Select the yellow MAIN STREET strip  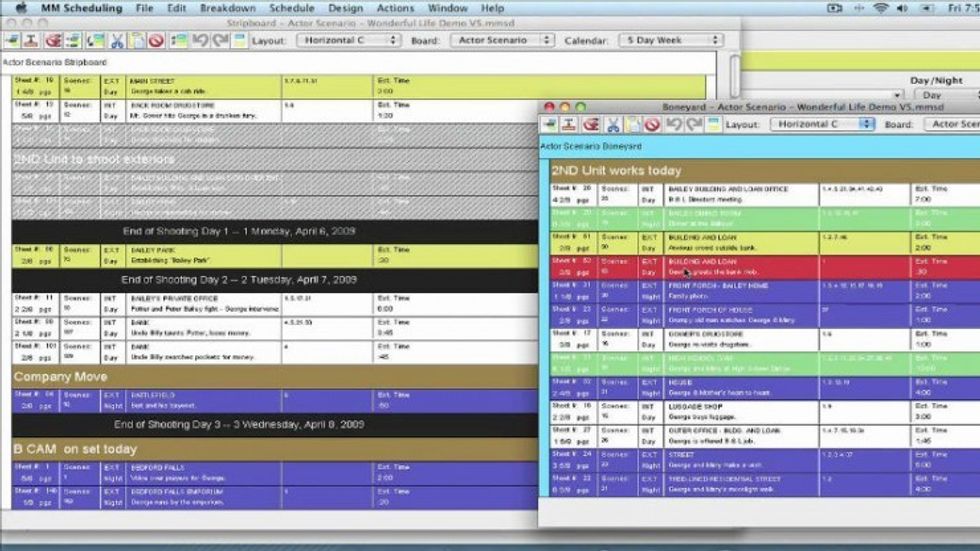coord(359,86)
